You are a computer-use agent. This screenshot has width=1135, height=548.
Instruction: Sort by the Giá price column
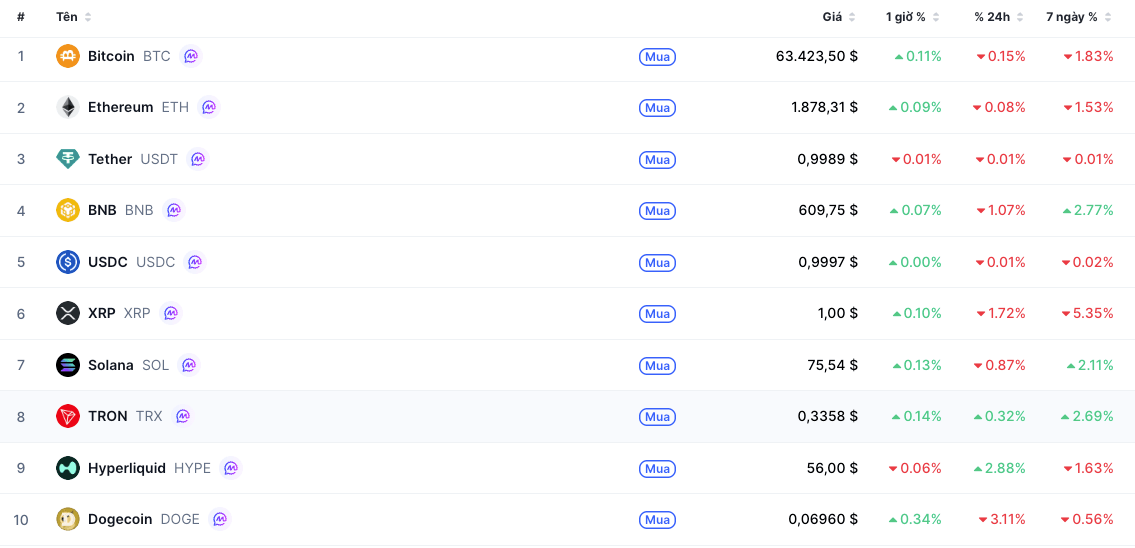point(839,17)
